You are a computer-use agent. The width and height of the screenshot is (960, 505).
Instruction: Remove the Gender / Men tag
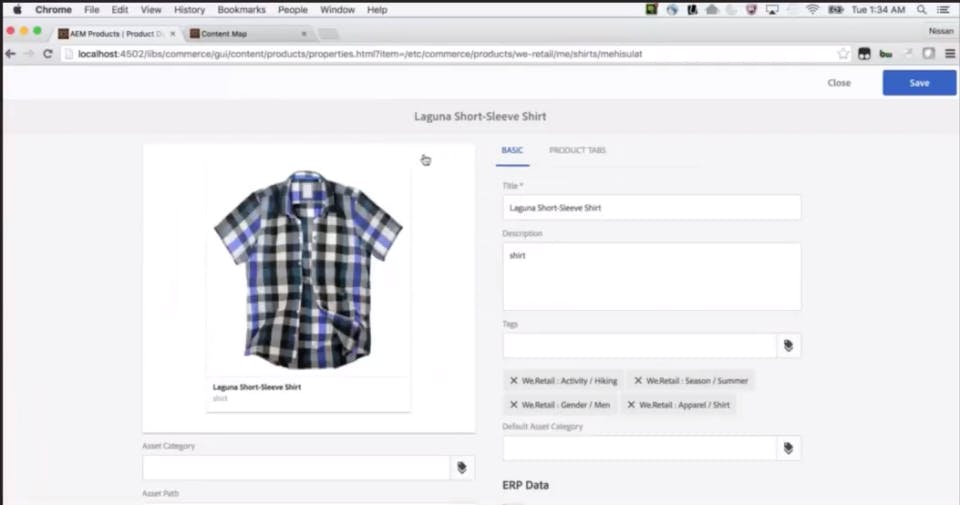514,405
